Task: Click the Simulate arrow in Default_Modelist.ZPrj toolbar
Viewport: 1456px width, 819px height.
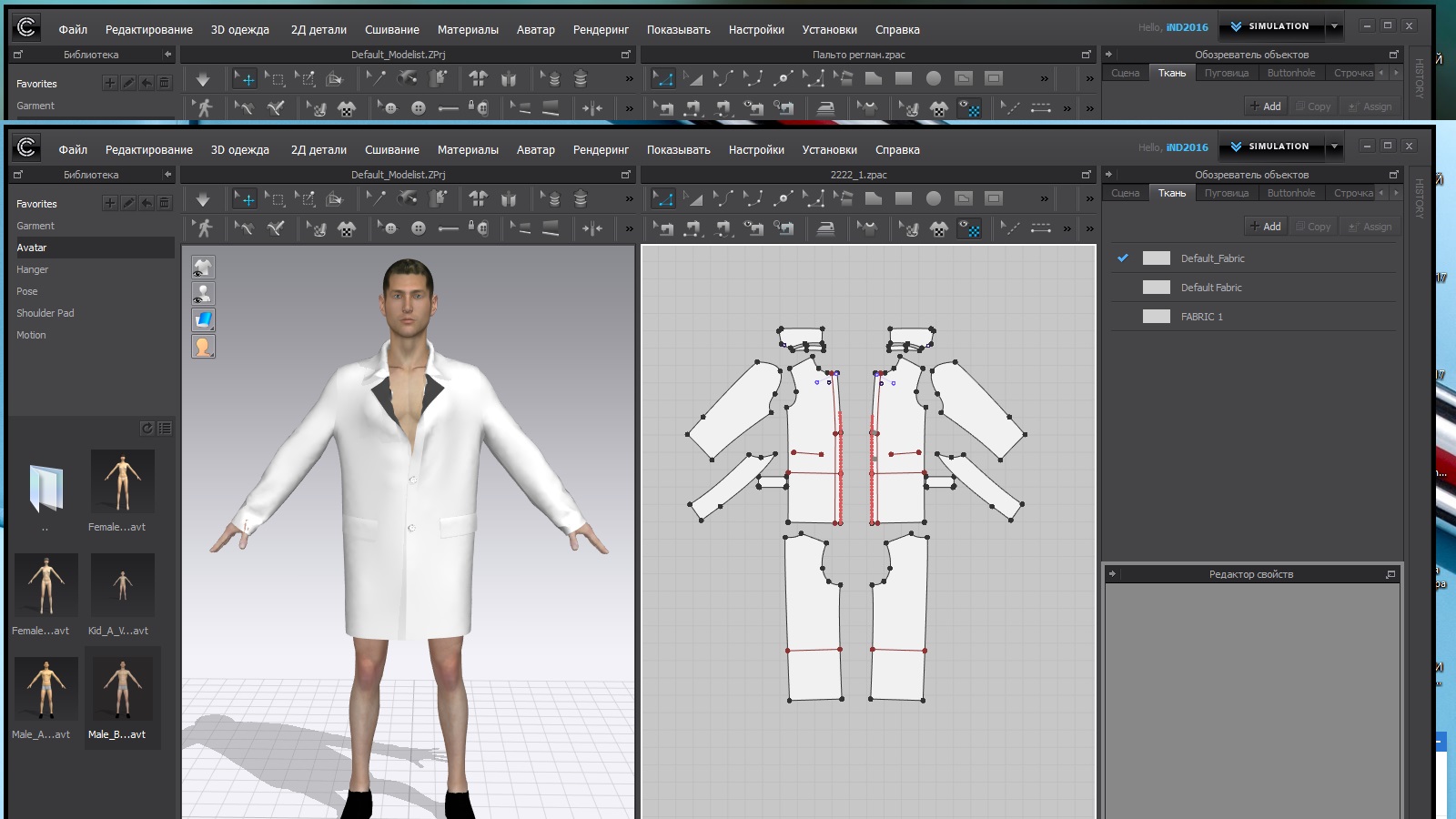Action: tap(203, 199)
